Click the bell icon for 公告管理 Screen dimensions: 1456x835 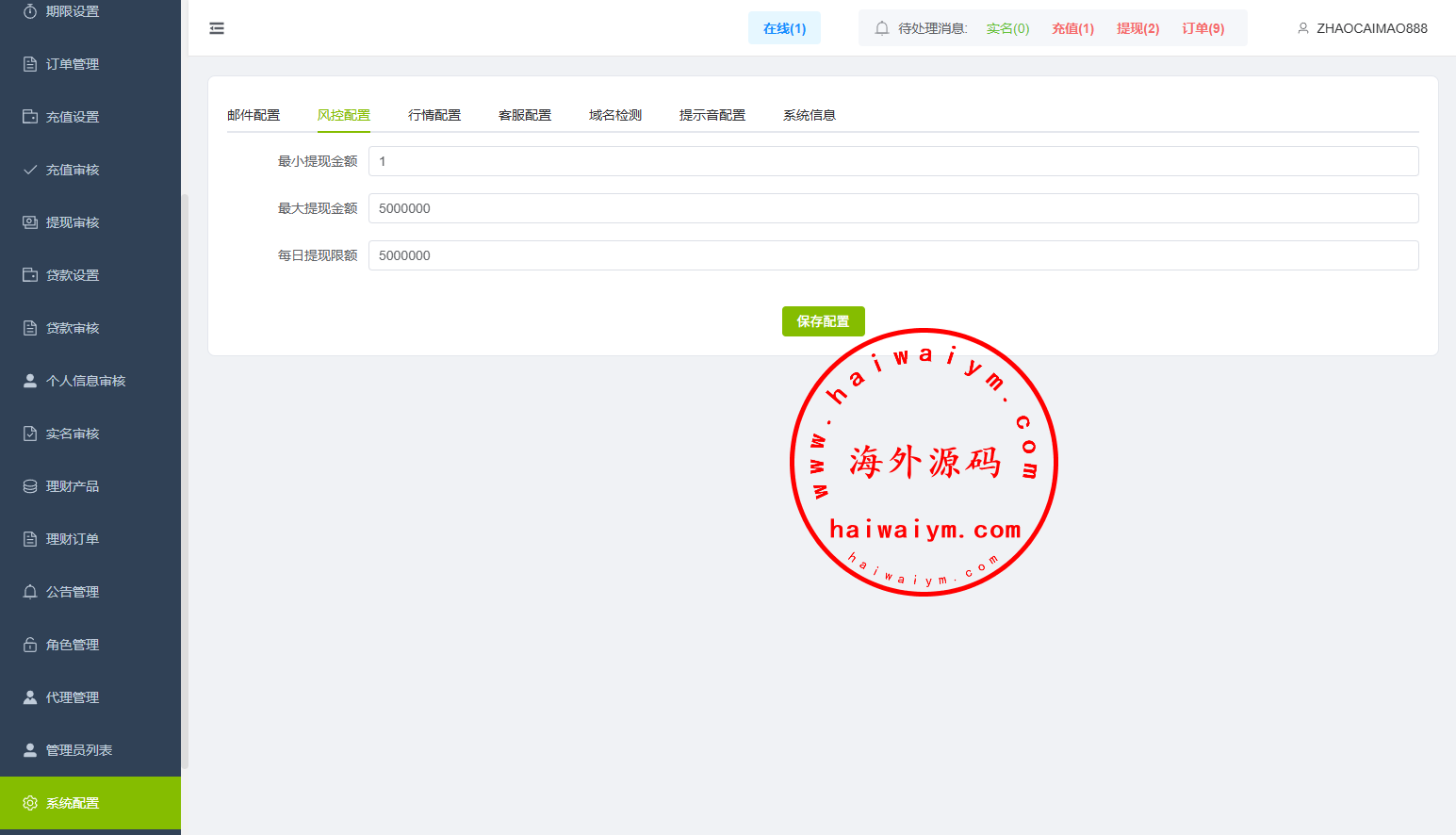pos(30,592)
